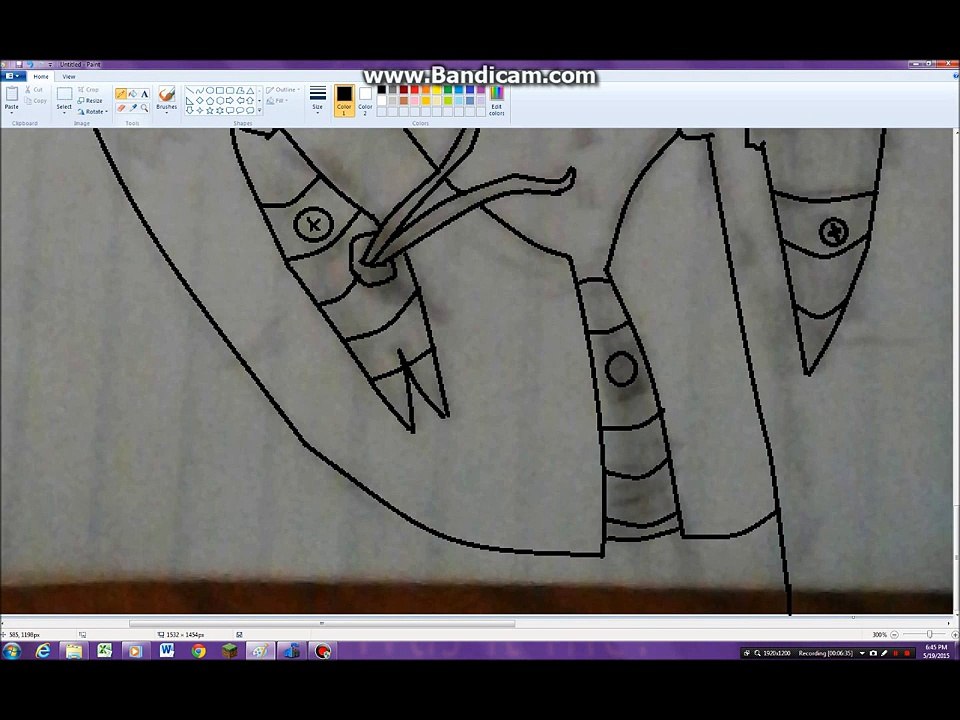
Task: Open the Paint file menu button
Action: click(x=12, y=77)
